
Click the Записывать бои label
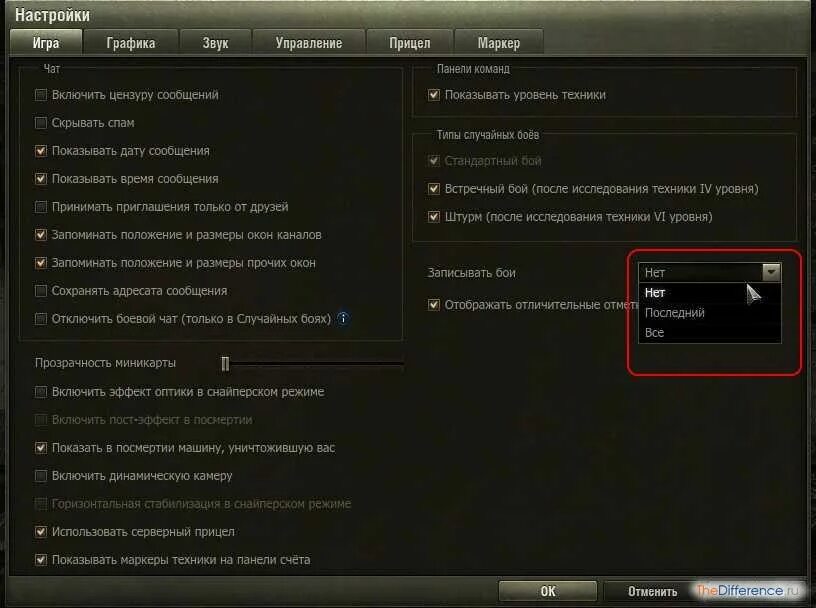coord(471,273)
